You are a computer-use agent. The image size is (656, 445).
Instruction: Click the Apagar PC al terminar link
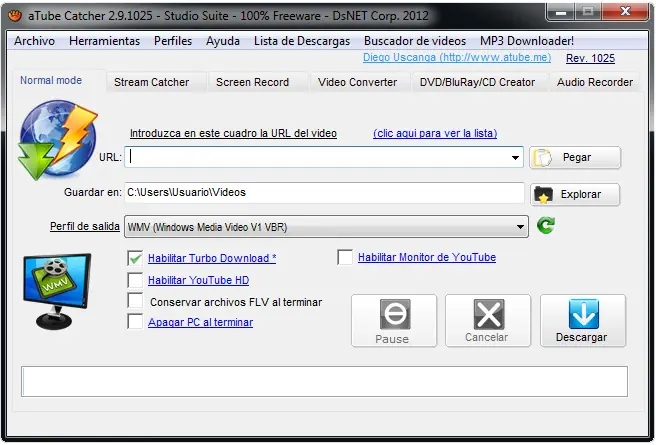click(200, 322)
